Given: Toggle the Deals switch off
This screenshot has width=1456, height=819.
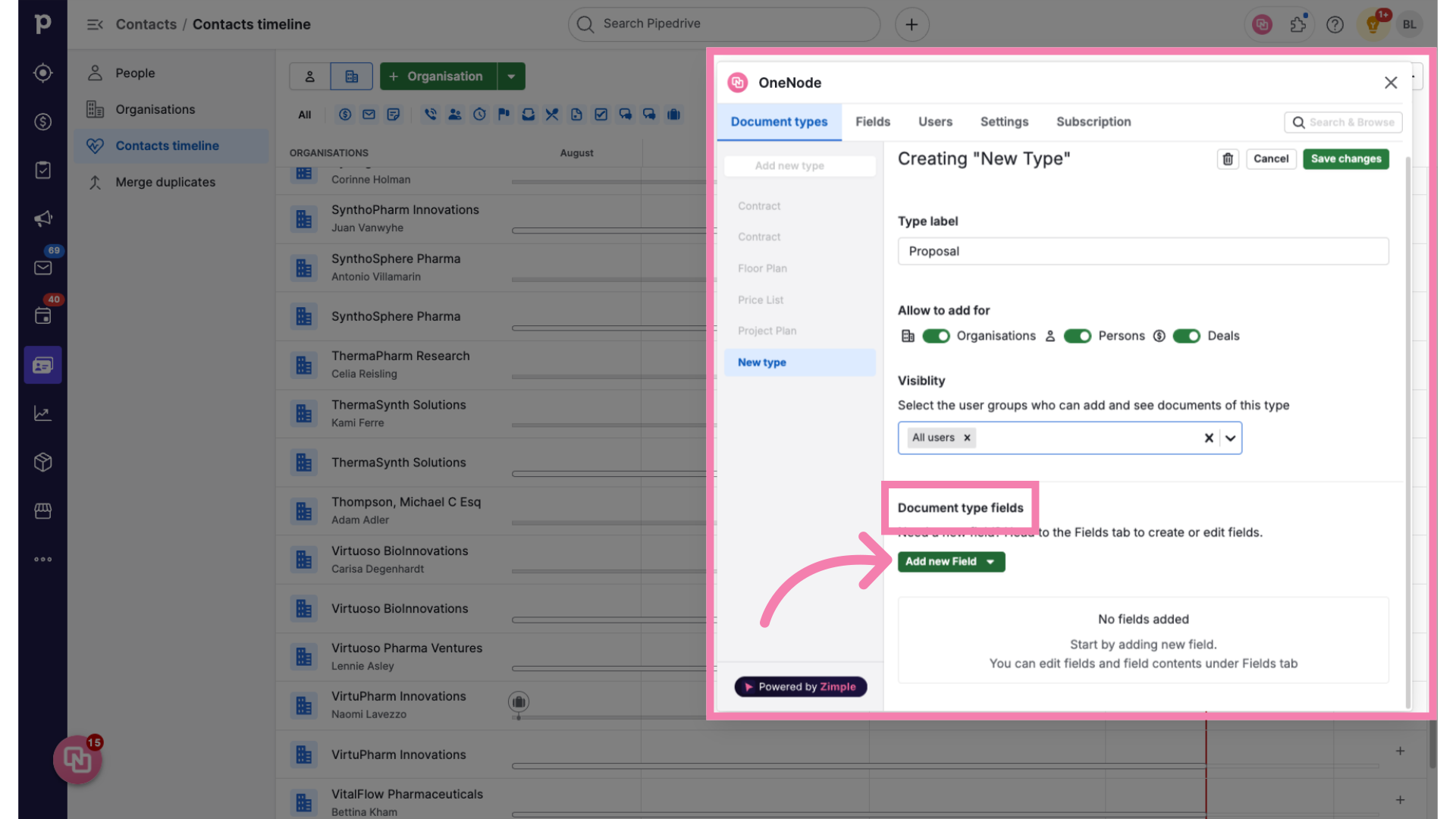Looking at the screenshot, I should (1186, 336).
